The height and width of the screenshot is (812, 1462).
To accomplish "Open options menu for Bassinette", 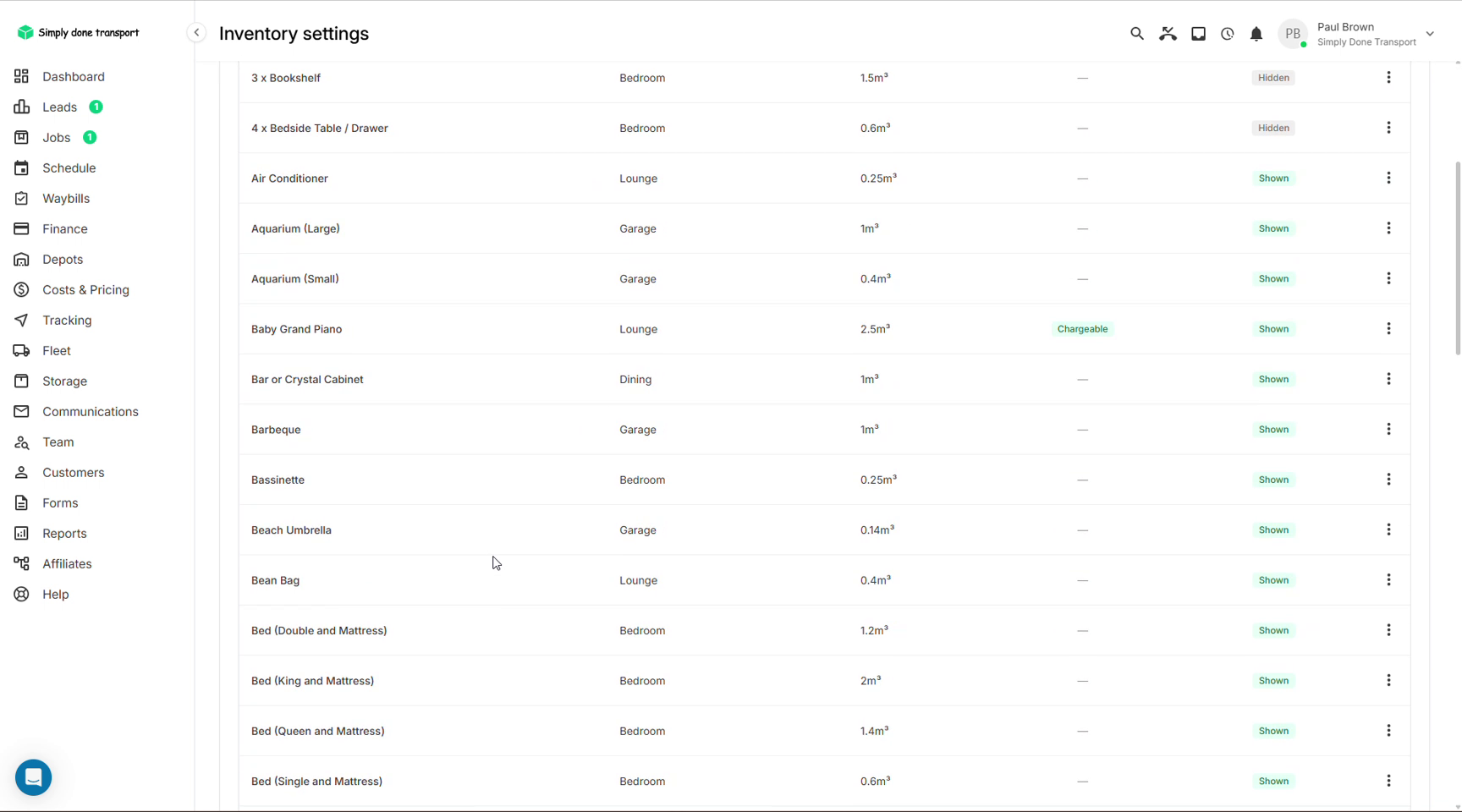I will 1388,480.
